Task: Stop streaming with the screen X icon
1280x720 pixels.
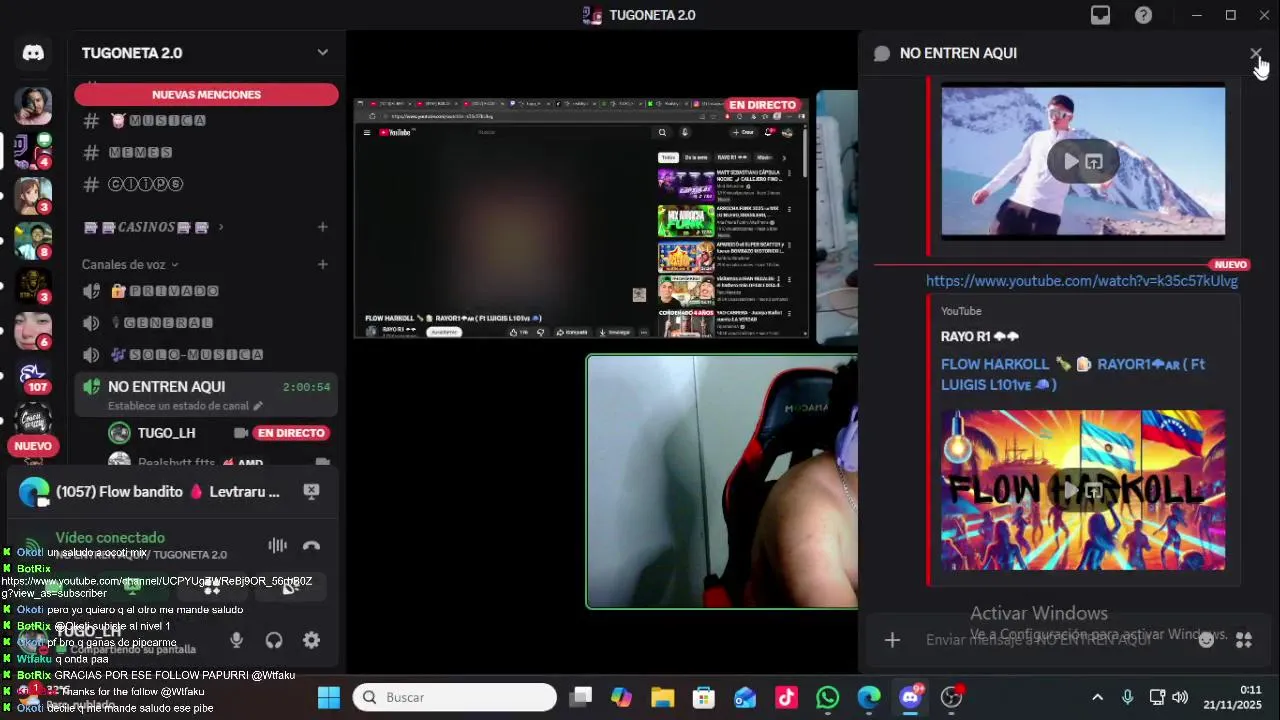Action: click(x=311, y=491)
